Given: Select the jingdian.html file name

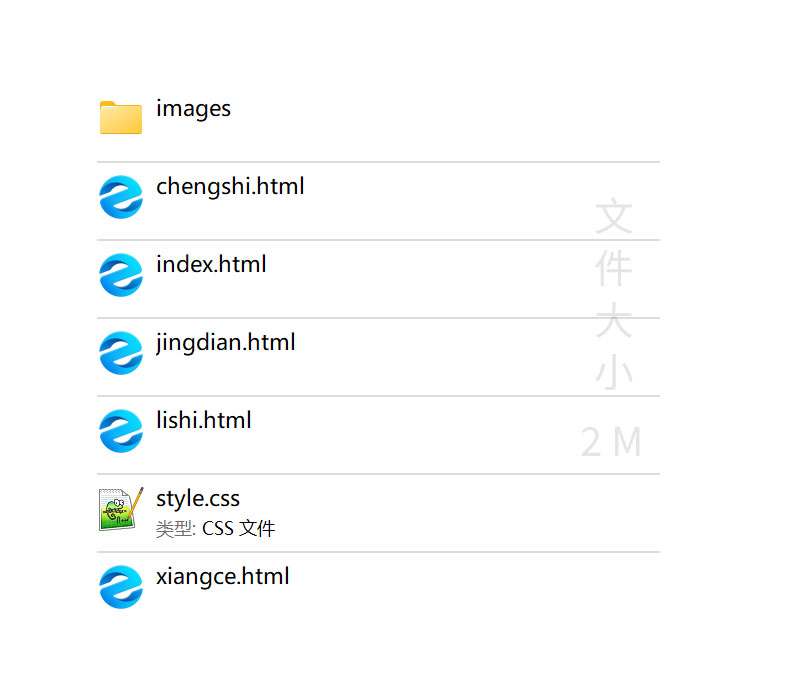Looking at the screenshot, I should tap(226, 342).
